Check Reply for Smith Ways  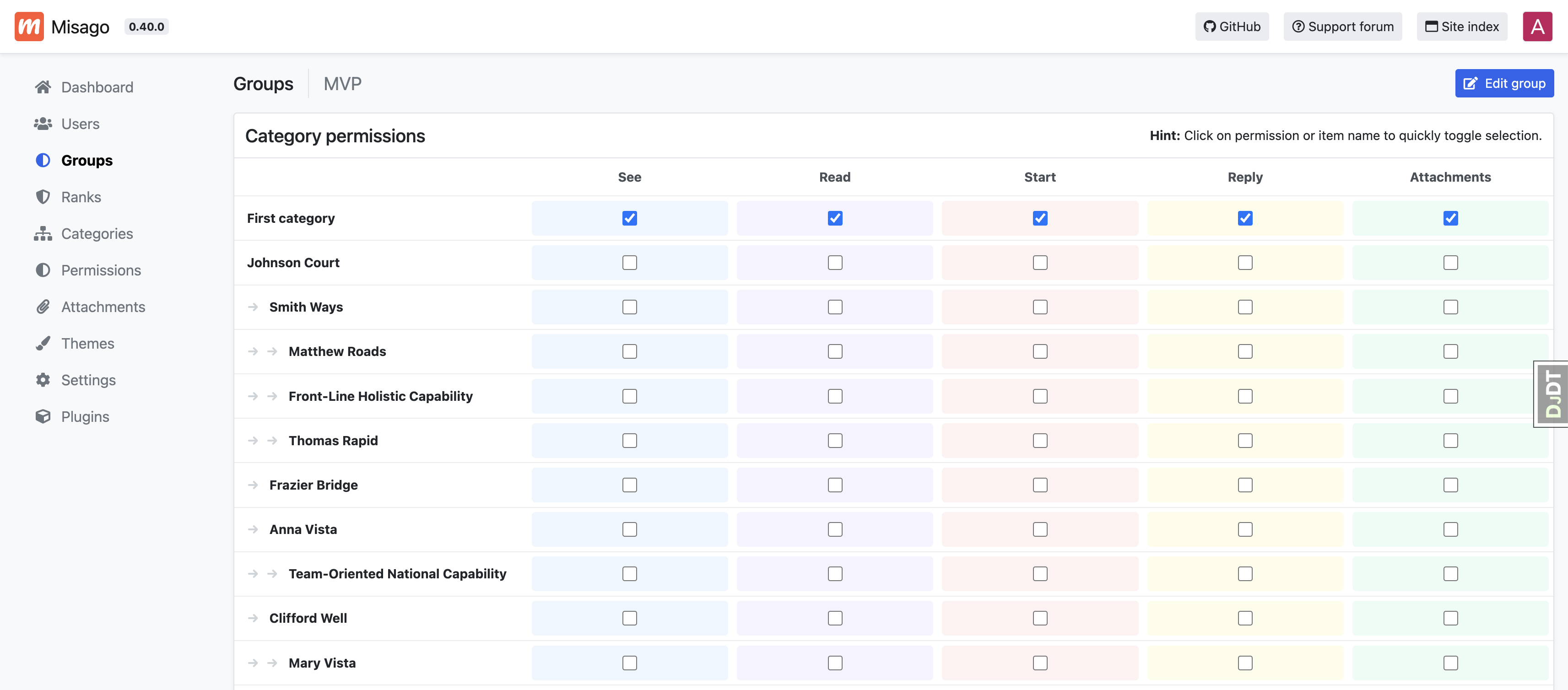[x=1245, y=307]
